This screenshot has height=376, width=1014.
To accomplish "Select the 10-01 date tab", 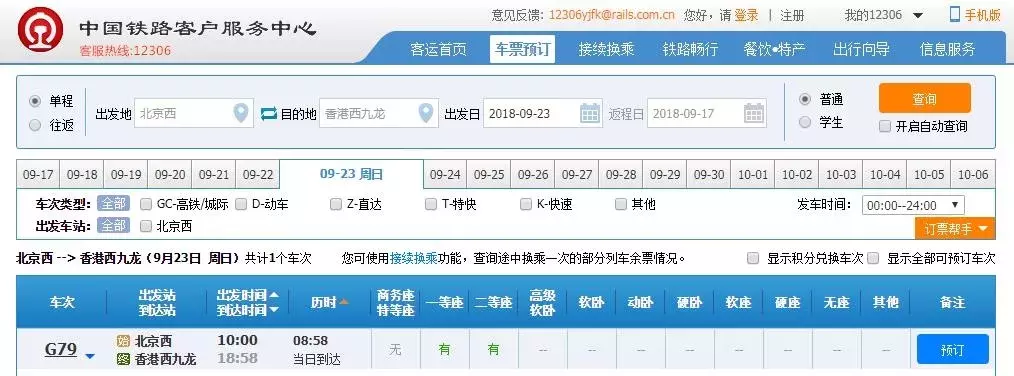I will tap(753, 175).
